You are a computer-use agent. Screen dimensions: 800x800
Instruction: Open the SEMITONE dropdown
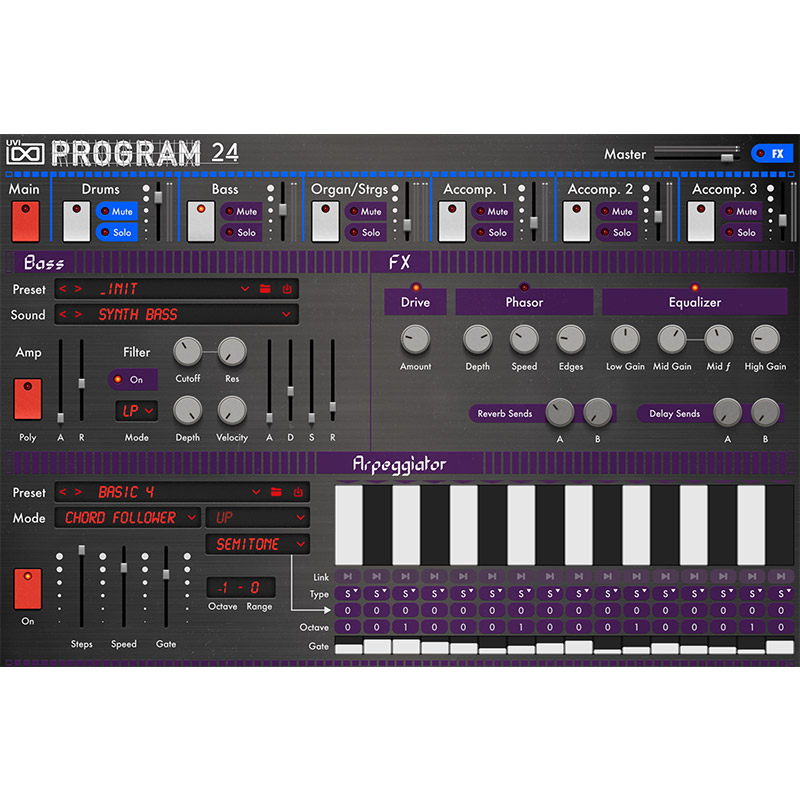point(258,544)
